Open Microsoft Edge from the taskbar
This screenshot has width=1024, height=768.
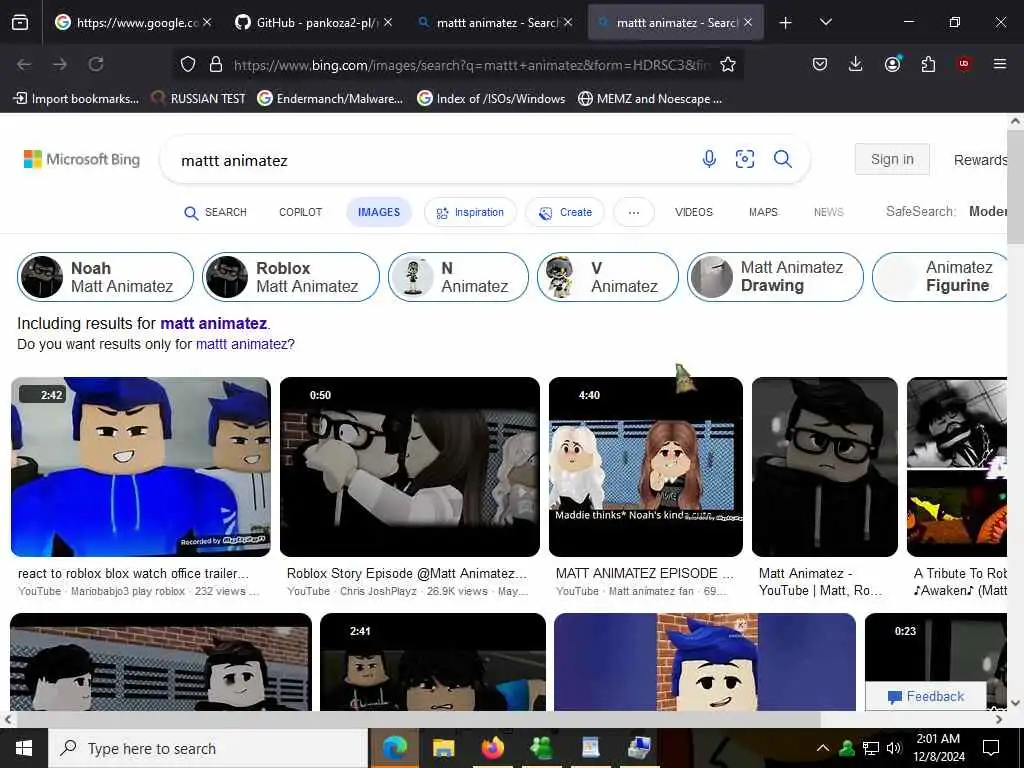394,748
